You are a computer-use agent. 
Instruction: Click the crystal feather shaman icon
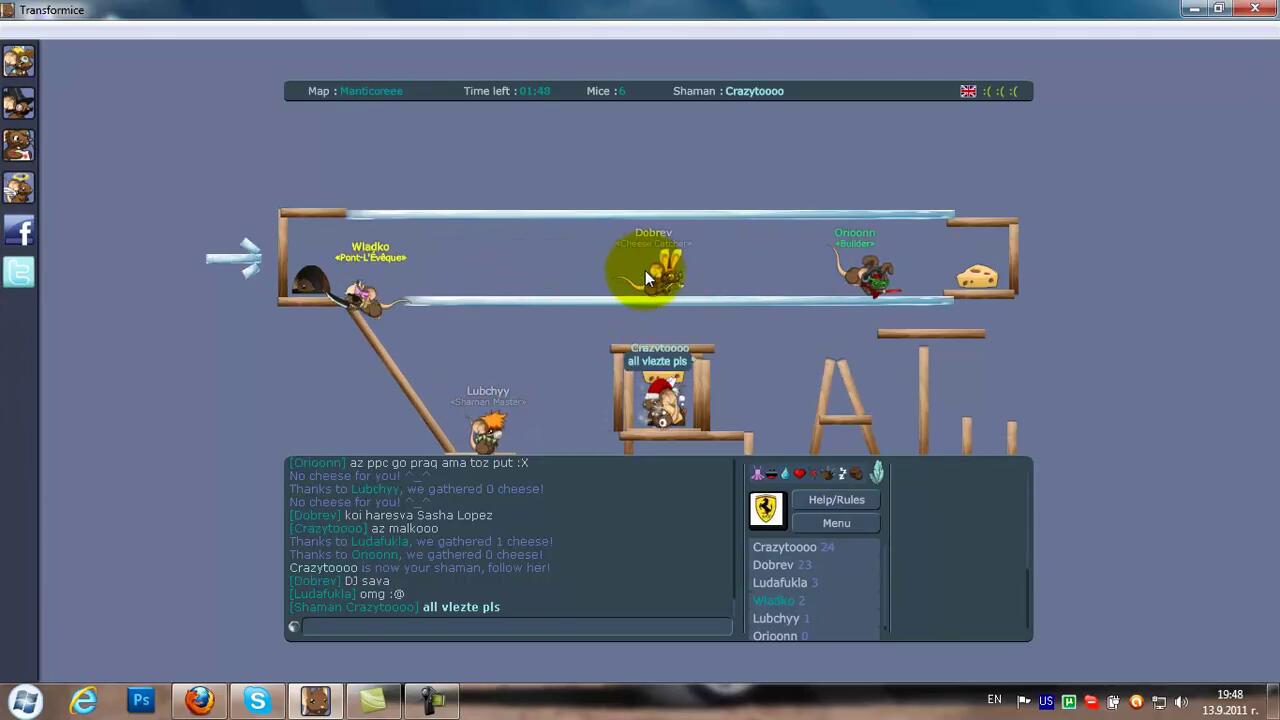(x=877, y=472)
